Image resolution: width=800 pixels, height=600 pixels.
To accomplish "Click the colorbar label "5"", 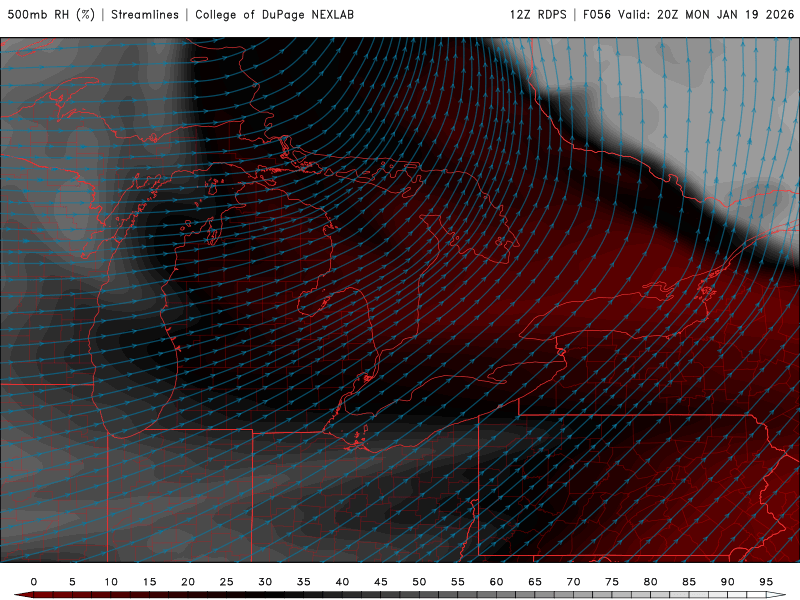I will coord(72,582).
